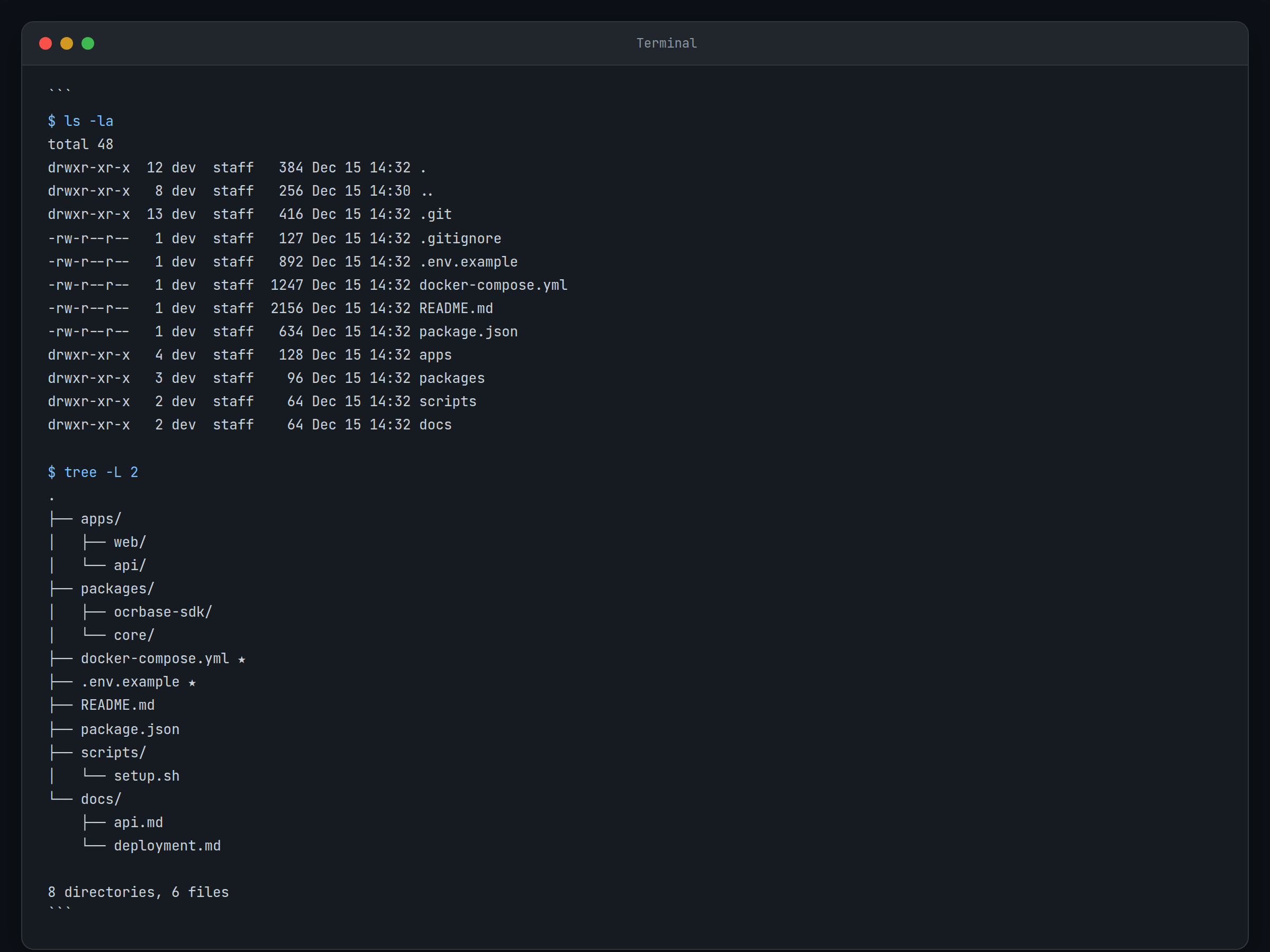
Task: Click the link count 12 on current directory row
Action: tap(155, 168)
